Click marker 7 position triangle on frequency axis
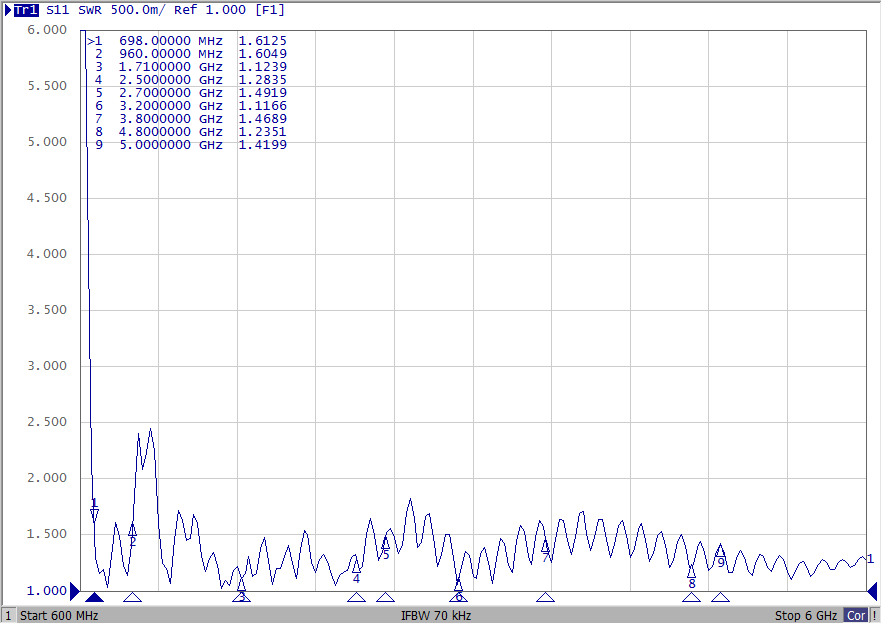Image resolution: width=881 pixels, height=623 pixels. pos(546,597)
